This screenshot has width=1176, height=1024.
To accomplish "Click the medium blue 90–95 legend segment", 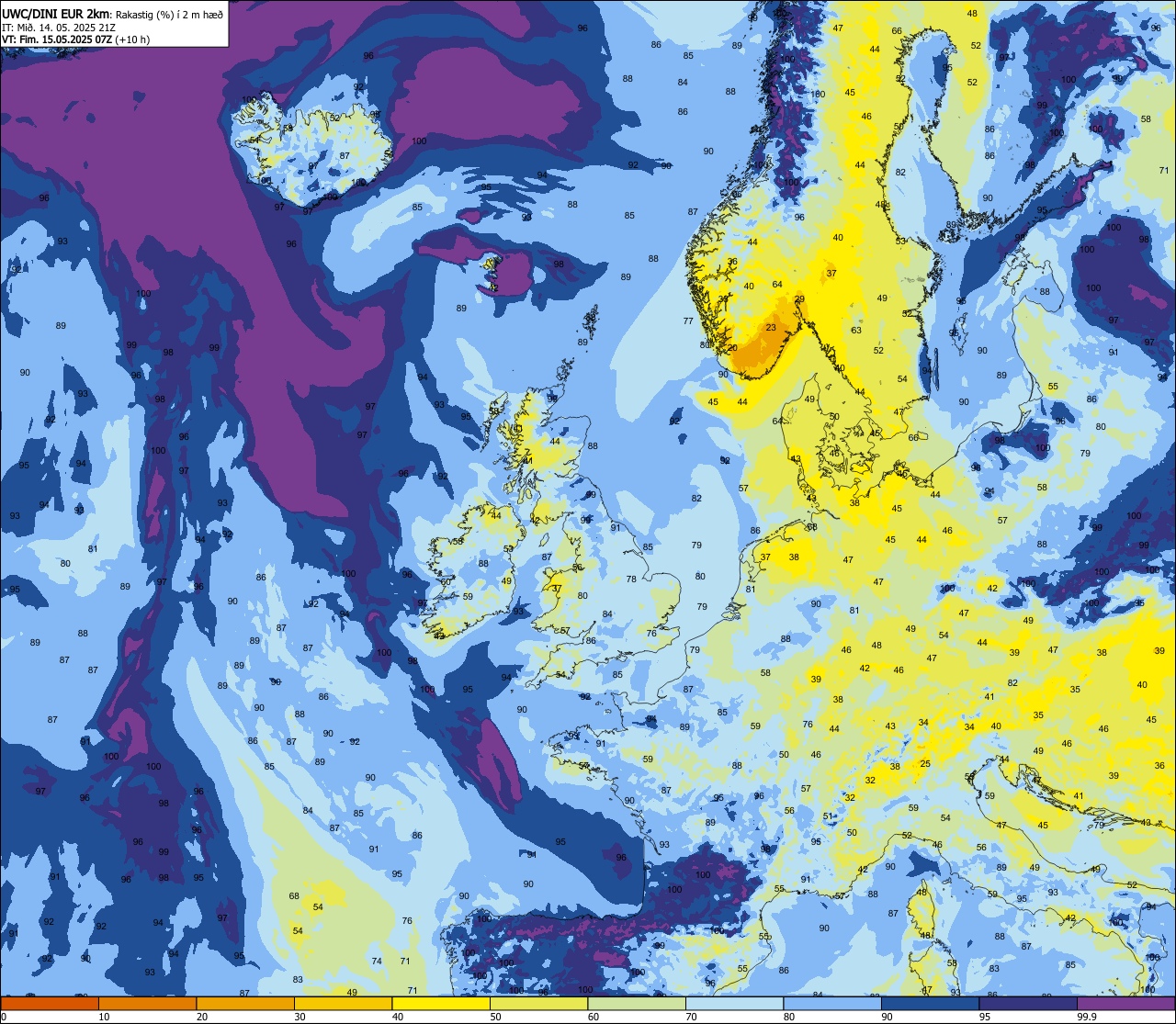I will click(930, 1003).
